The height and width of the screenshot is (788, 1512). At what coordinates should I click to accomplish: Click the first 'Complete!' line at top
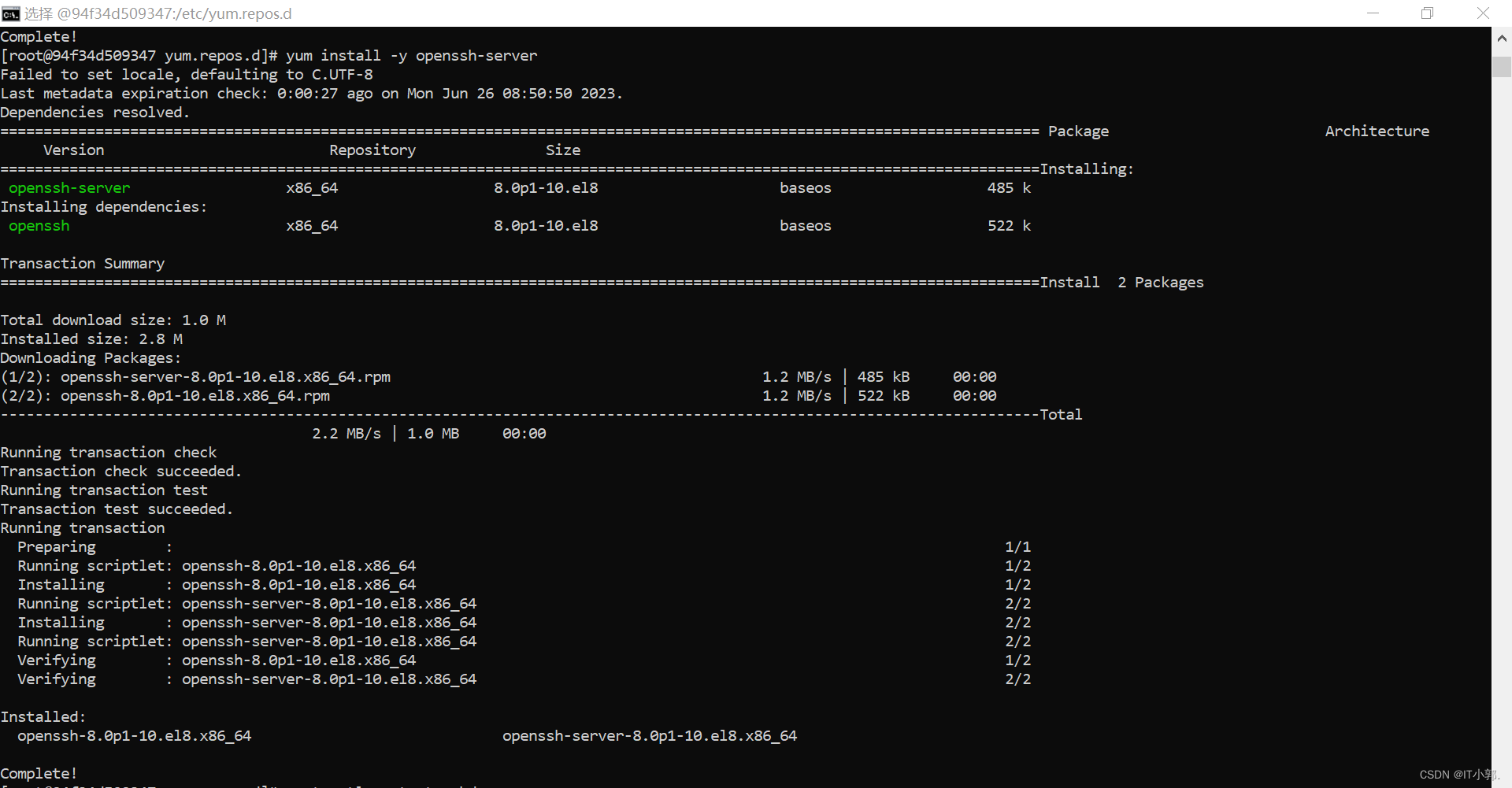[x=39, y=37]
